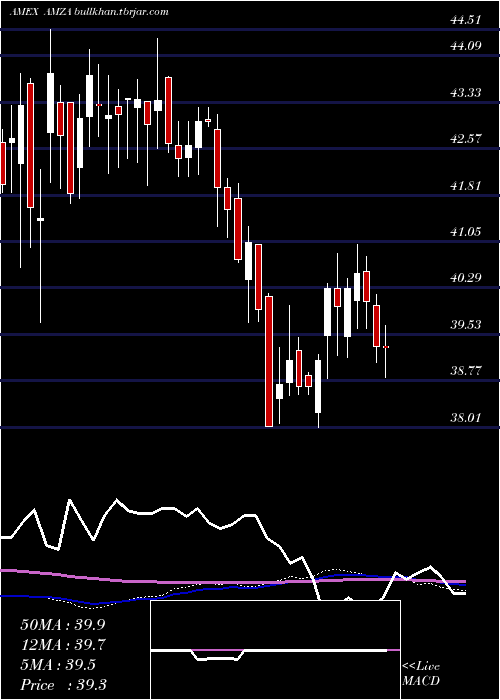The image size is (500, 700).
Task: Click the 40.29 price axis label
Action: point(466,278)
